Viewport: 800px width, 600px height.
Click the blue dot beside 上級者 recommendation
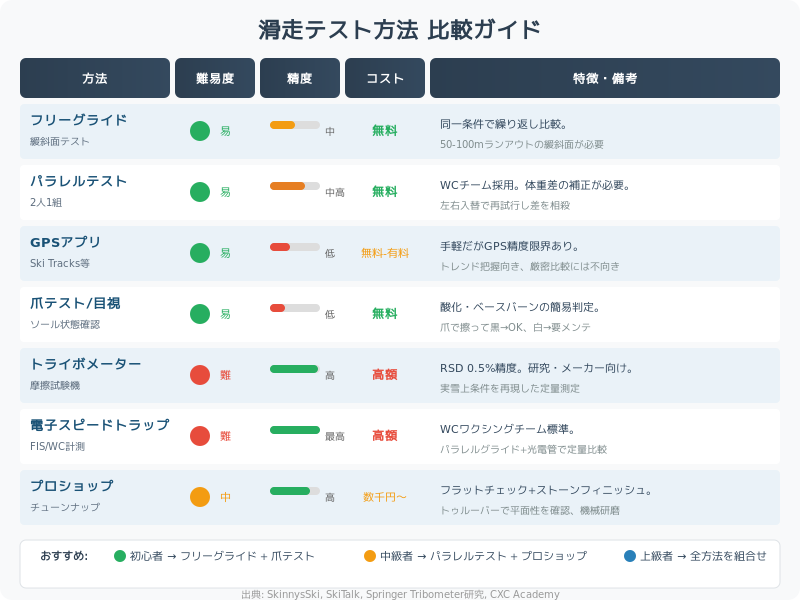pos(630,556)
